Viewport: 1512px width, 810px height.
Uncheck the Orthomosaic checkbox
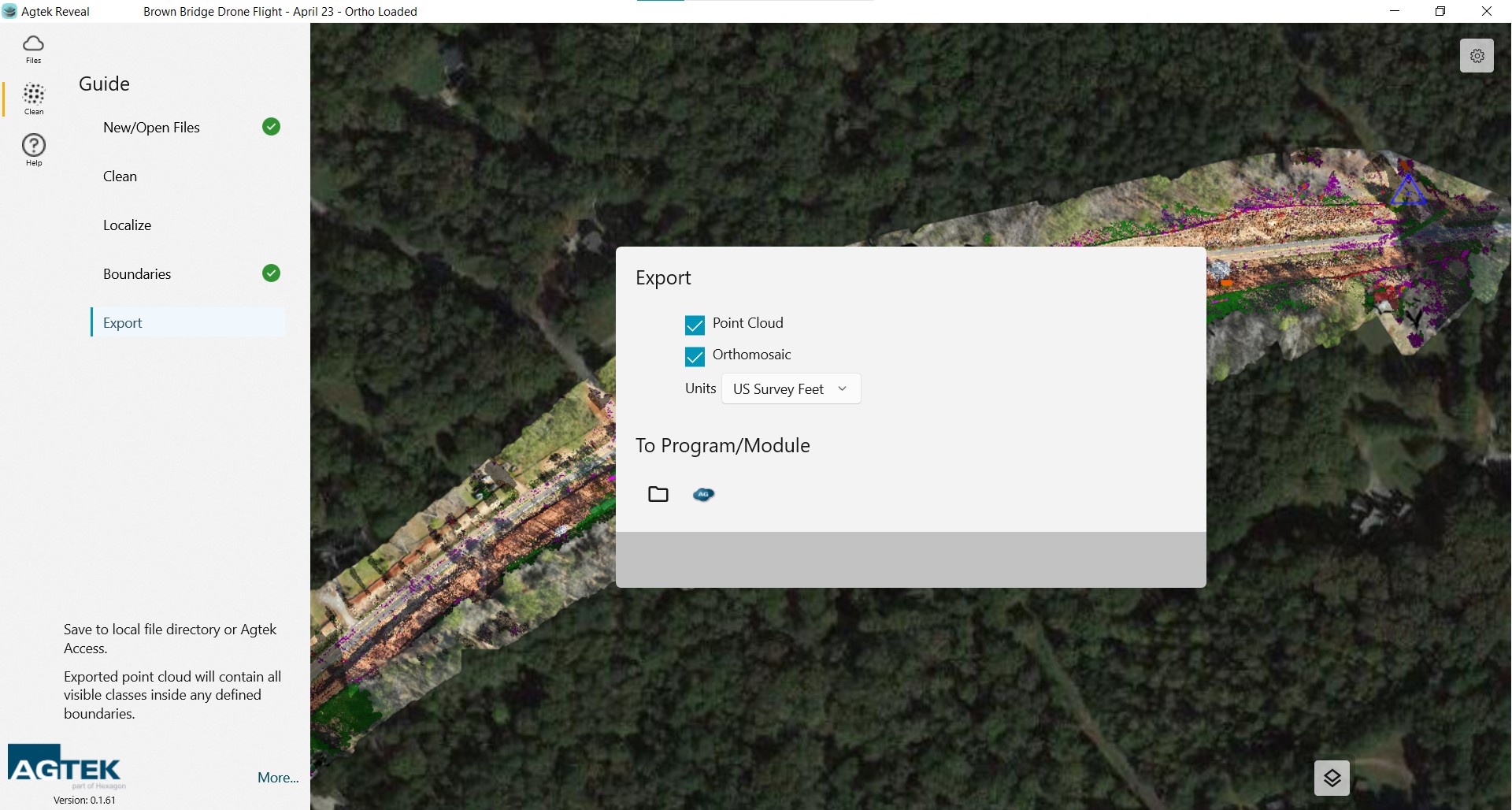point(695,356)
